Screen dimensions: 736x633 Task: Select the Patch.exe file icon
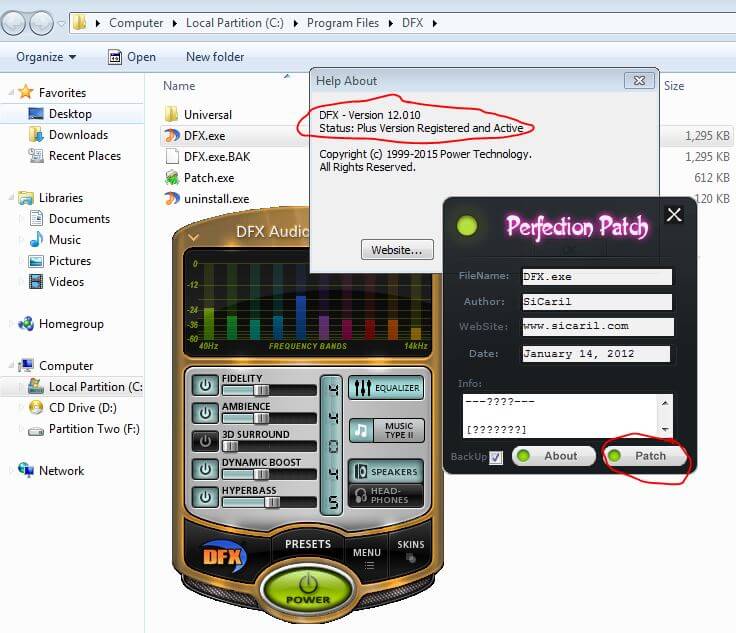172,178
